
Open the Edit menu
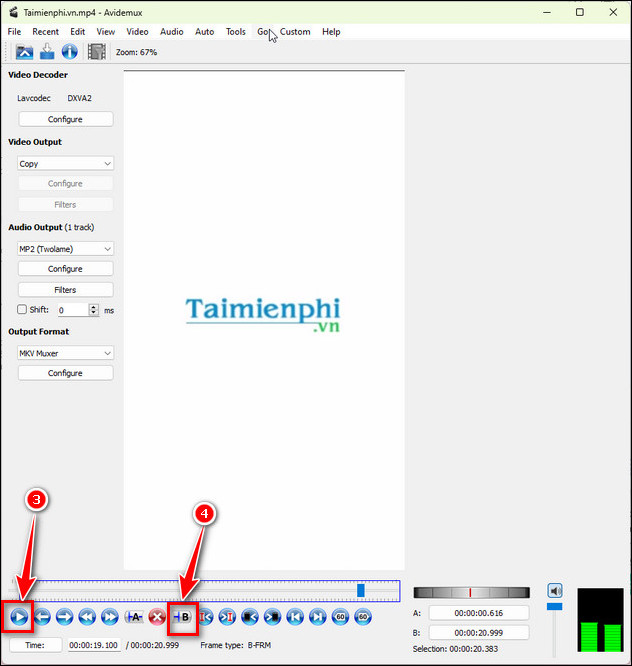(x=77, y=31)
